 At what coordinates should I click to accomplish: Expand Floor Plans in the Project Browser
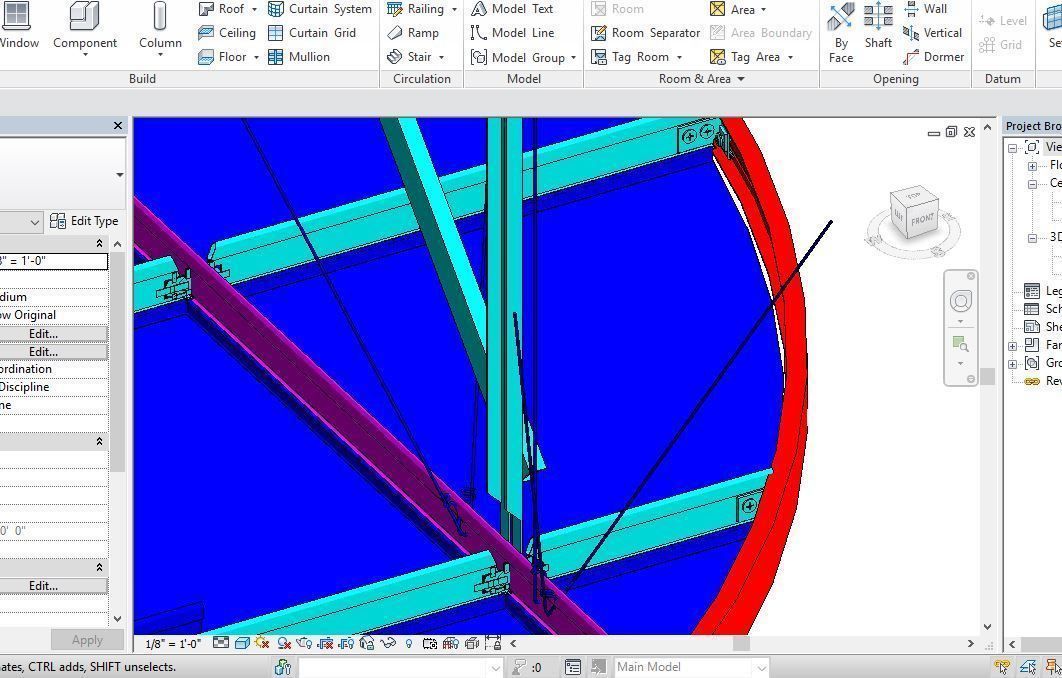[x=1034, y=164]
